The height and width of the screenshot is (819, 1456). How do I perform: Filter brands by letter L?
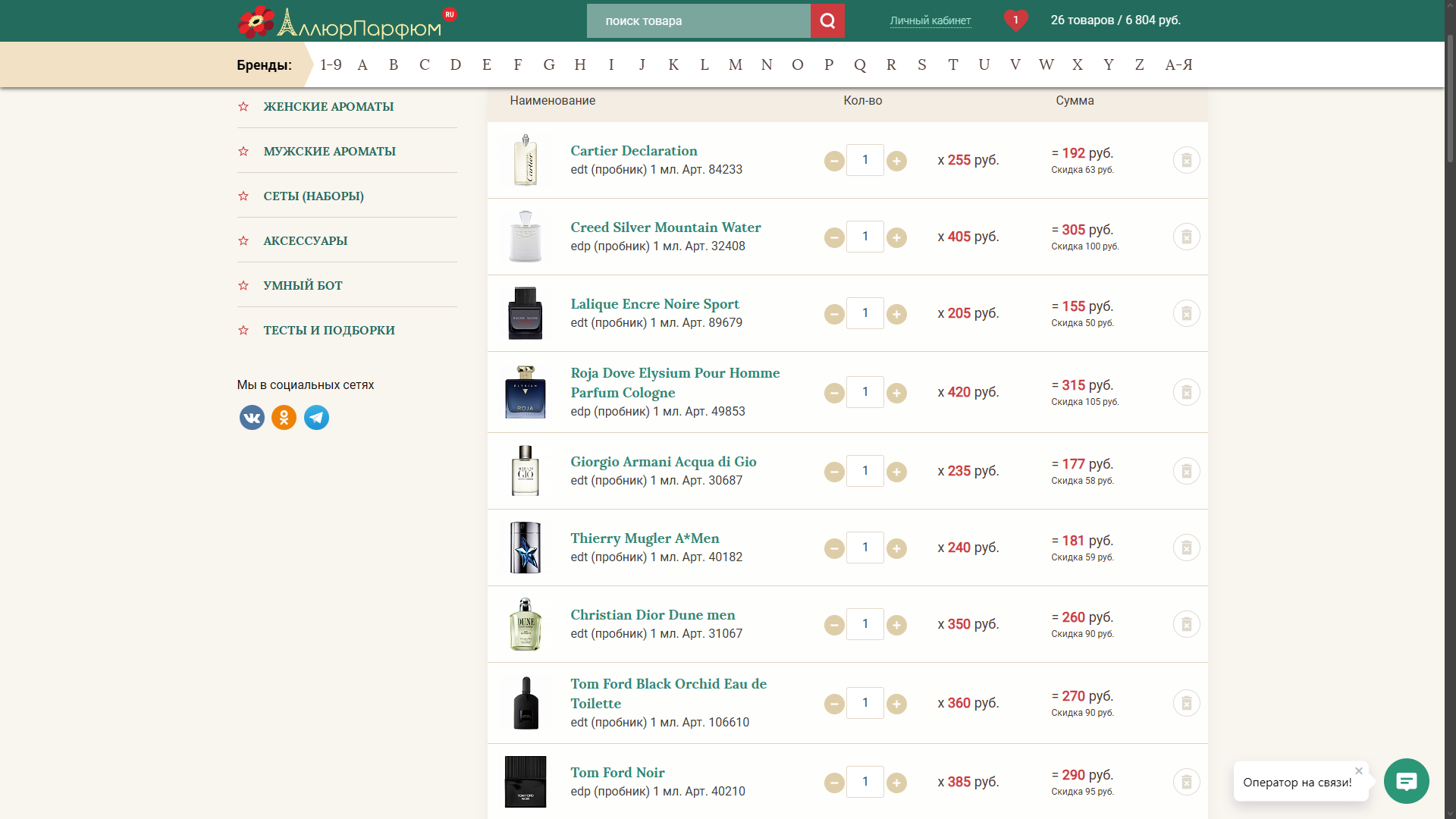pyautogui.click(x=704, y=64)
